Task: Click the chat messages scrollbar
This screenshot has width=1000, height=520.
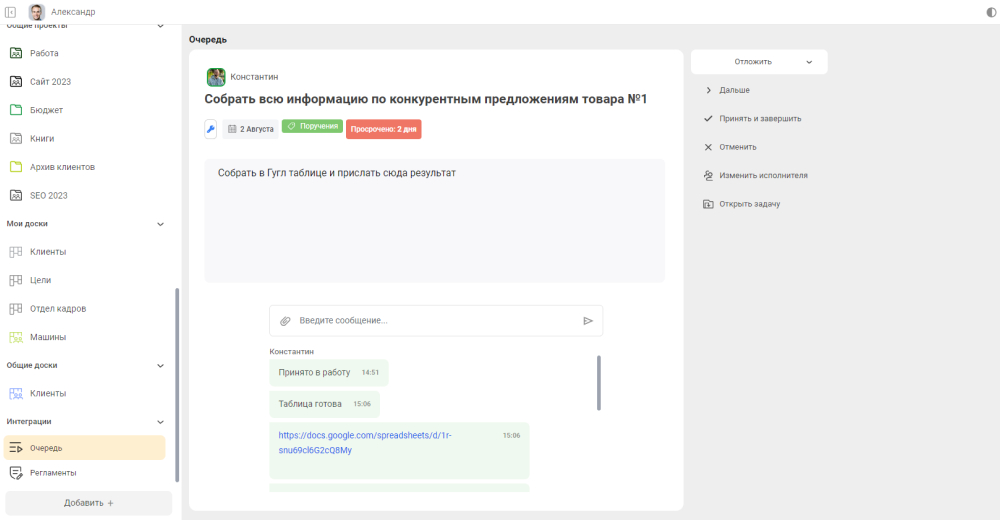Action: click(x=598, y=382)
